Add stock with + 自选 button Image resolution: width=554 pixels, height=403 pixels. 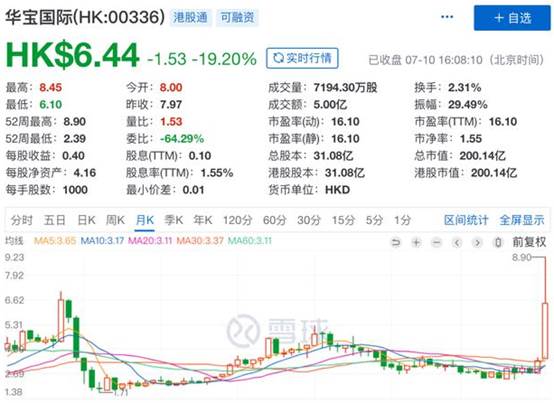click(512, 18)
